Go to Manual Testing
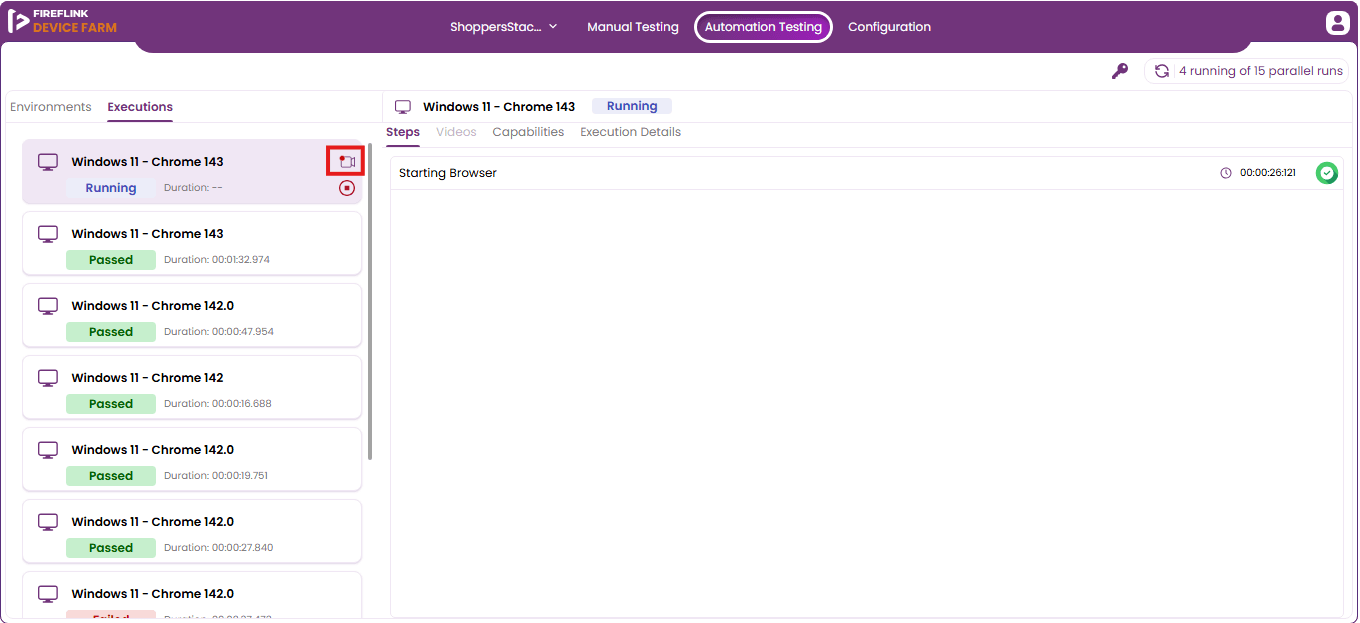The image size is (1360, 623). click(633, 27)
